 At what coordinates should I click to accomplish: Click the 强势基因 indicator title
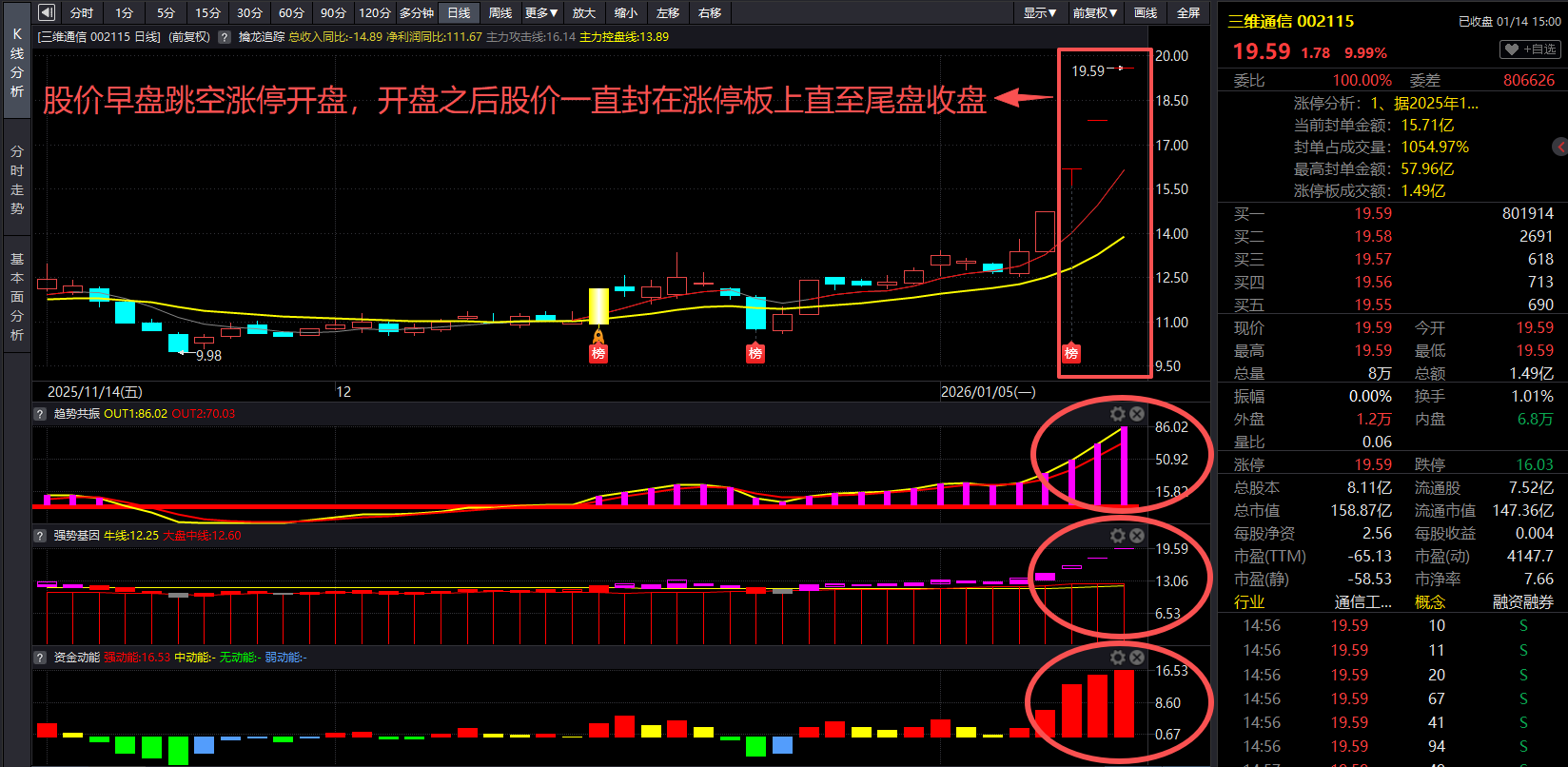point(77,536)
